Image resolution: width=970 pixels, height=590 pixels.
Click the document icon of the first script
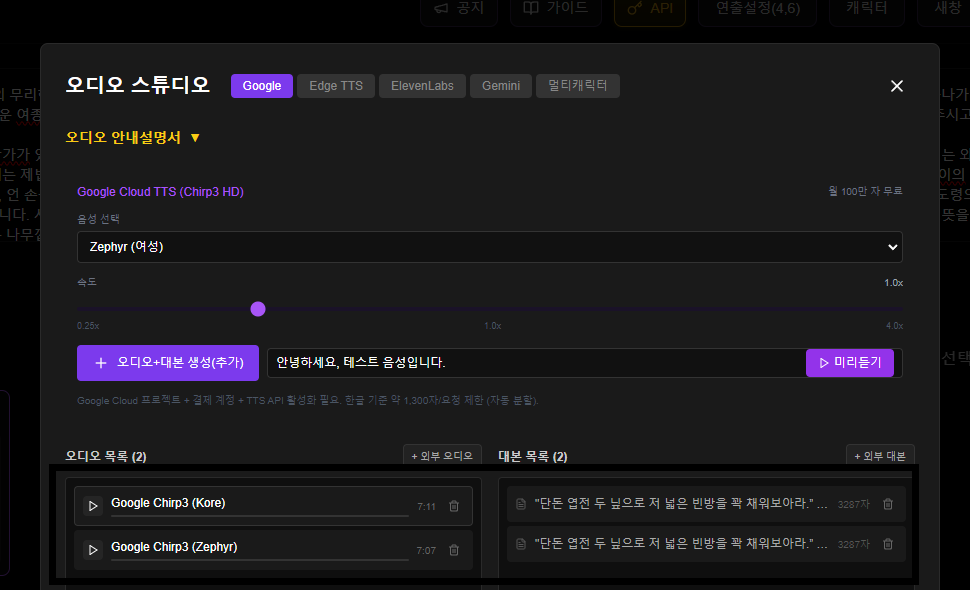tap(521, 504)
